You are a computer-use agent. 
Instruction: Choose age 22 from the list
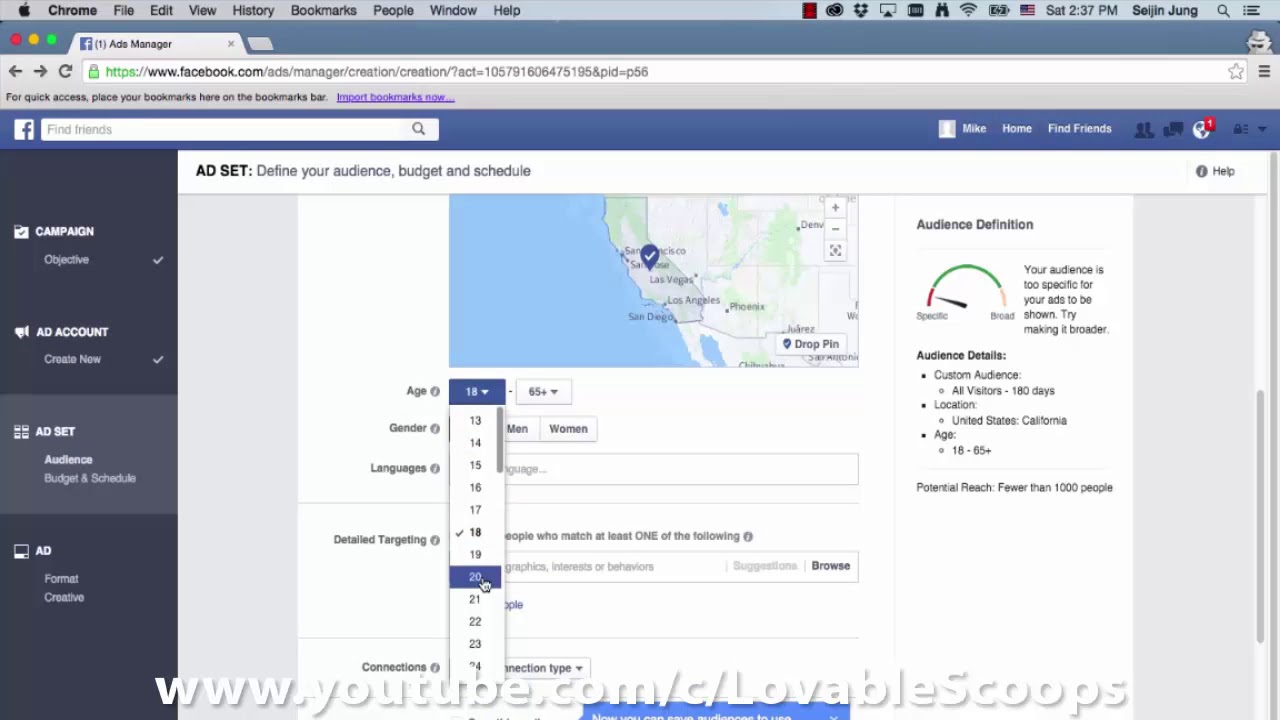(475, 622)
